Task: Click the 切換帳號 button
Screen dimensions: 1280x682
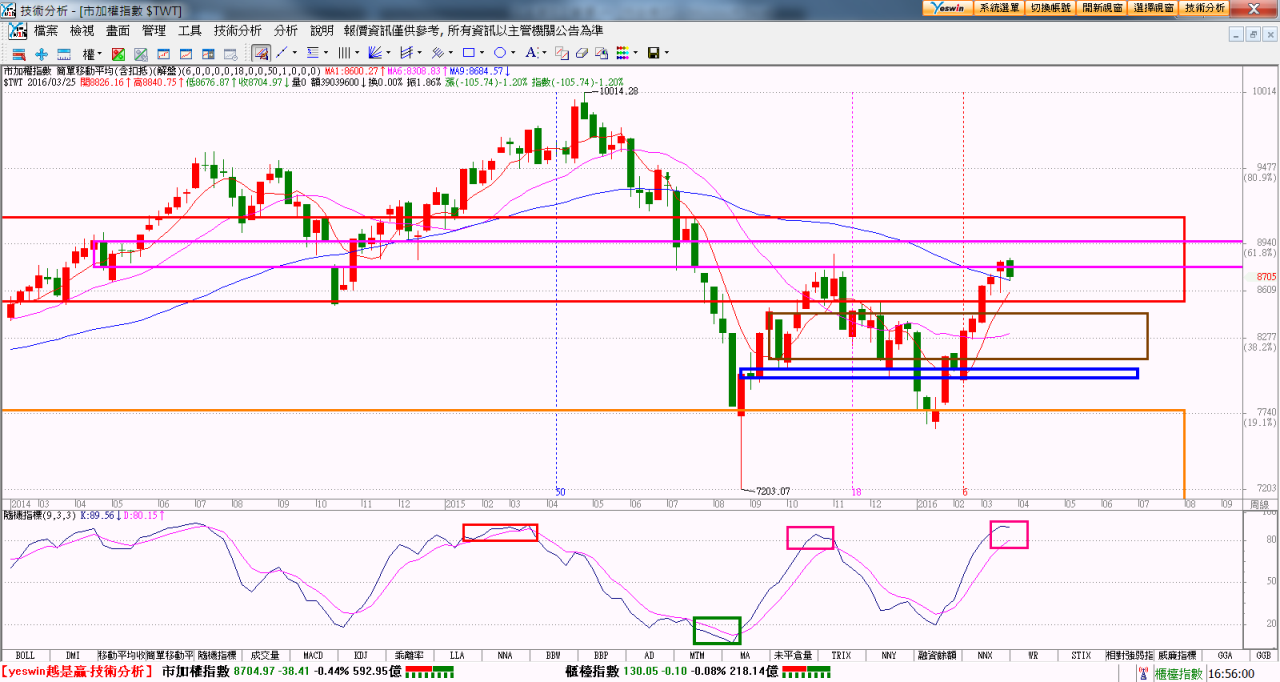Action: click(x=1051, y=7)
